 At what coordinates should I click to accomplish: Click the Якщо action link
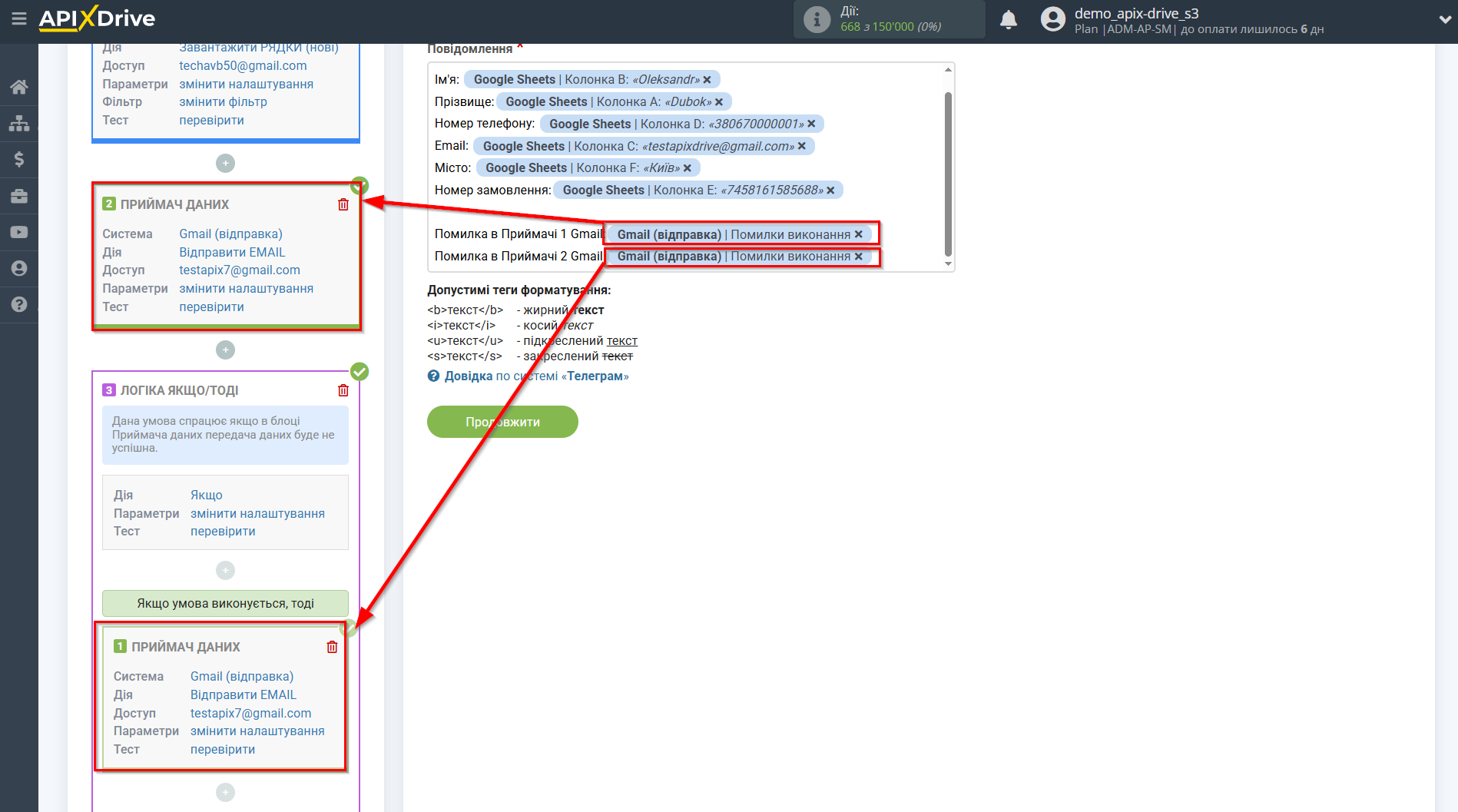(207, 495)
